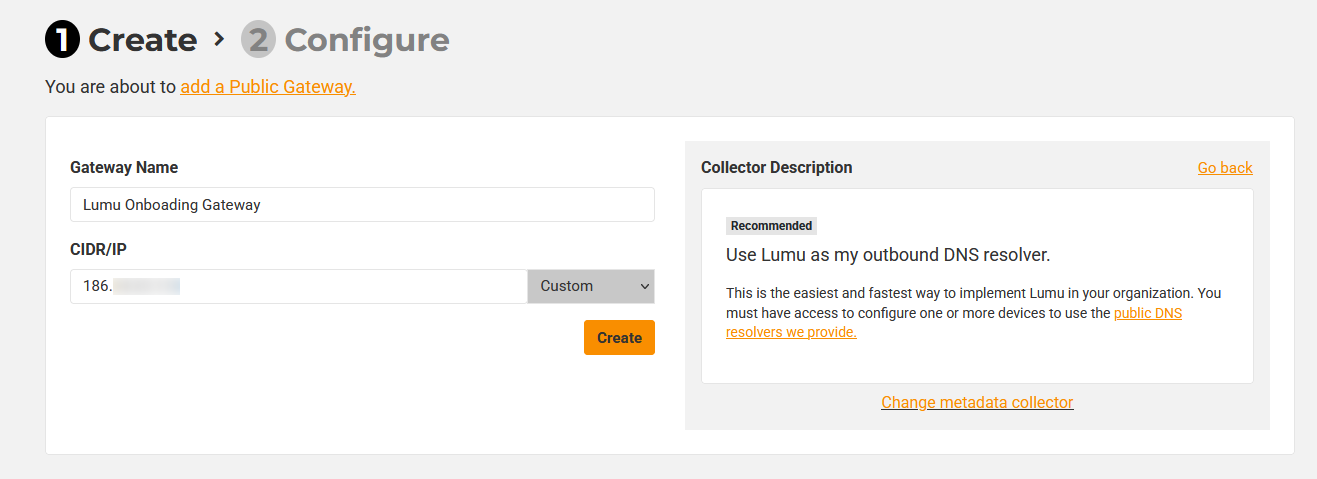Click the step 2 circle icon
The height and width of the screenshot is (479, 1317).
258,40
